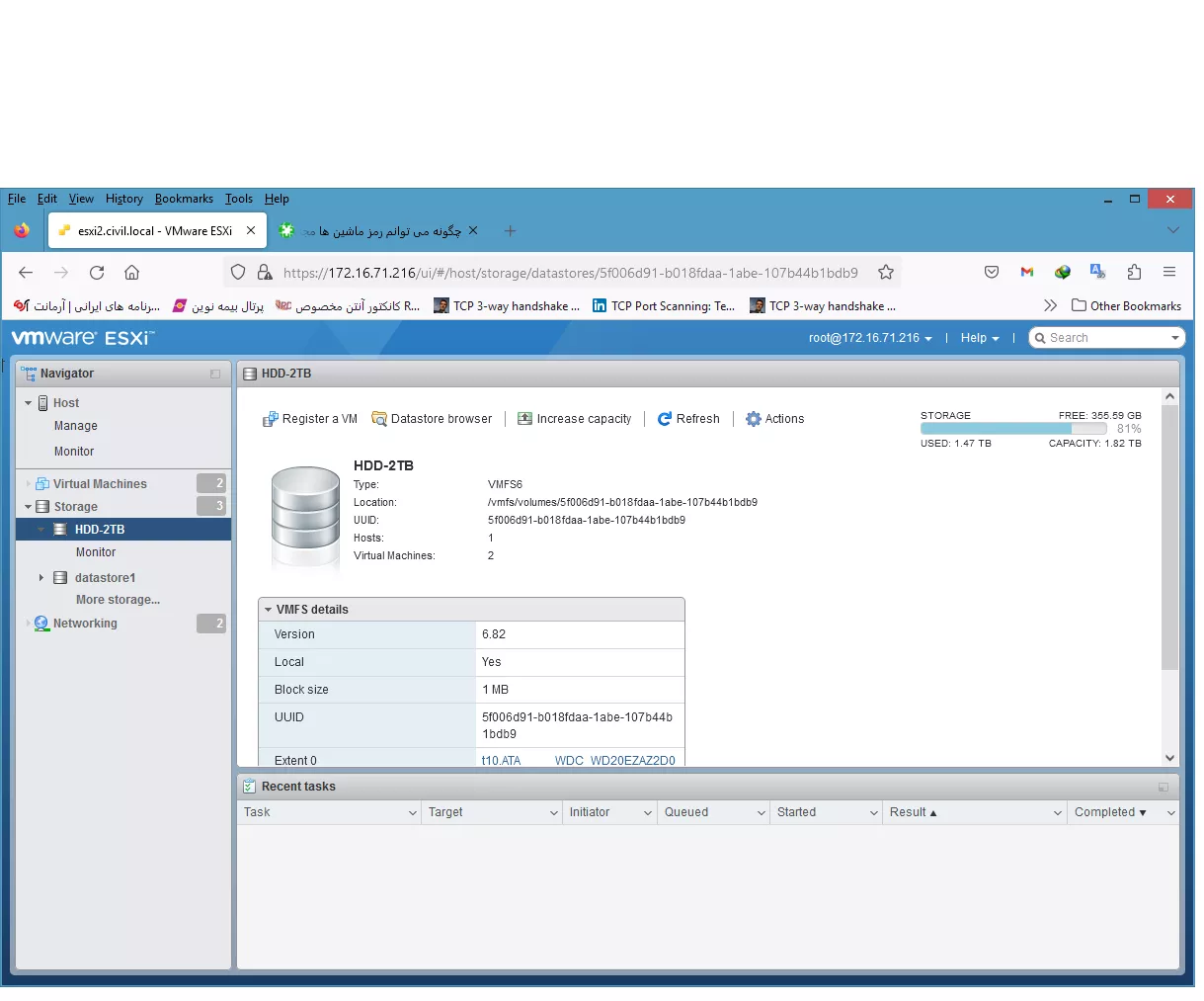Open the File menu
This screenshot has height=1001, width=1204.
pyautogui.click(x=17, y=199)
